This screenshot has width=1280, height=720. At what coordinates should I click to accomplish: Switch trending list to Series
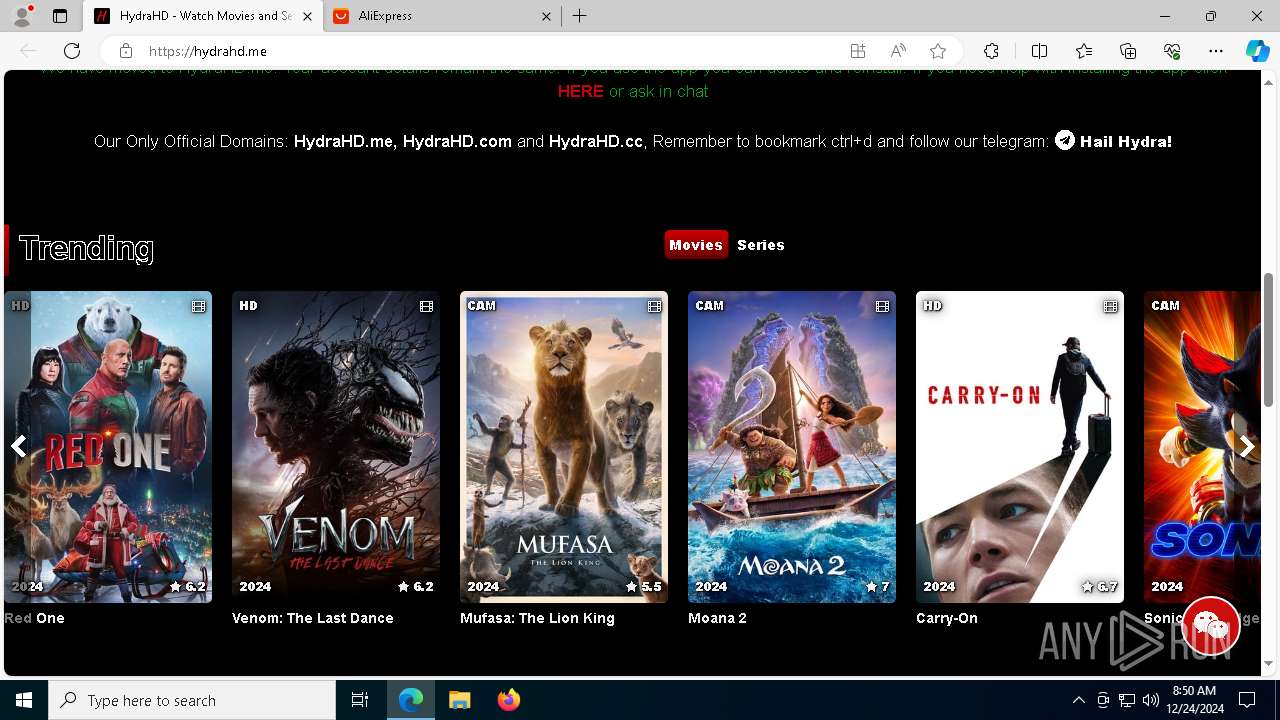[x=761, y=245]
